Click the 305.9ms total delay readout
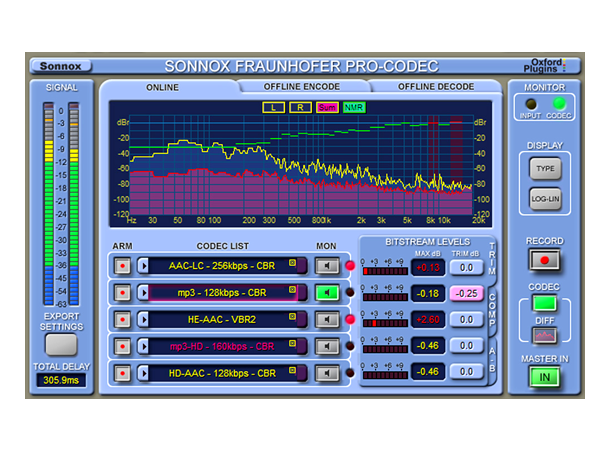This screenshot has height=450, width=610. pyautogui.click(x=61, y=380)
